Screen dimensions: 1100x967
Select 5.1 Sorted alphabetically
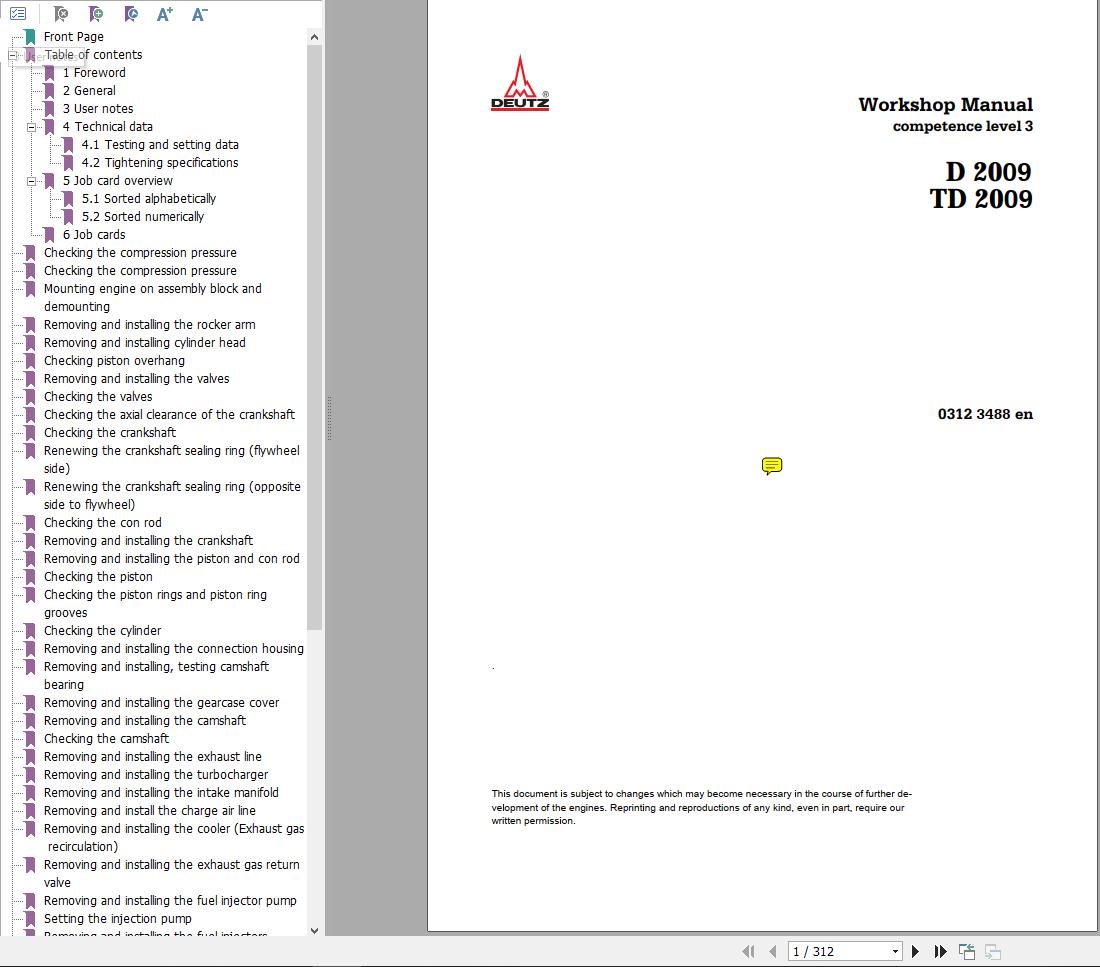pyautogui.click(x=149, y=199)
